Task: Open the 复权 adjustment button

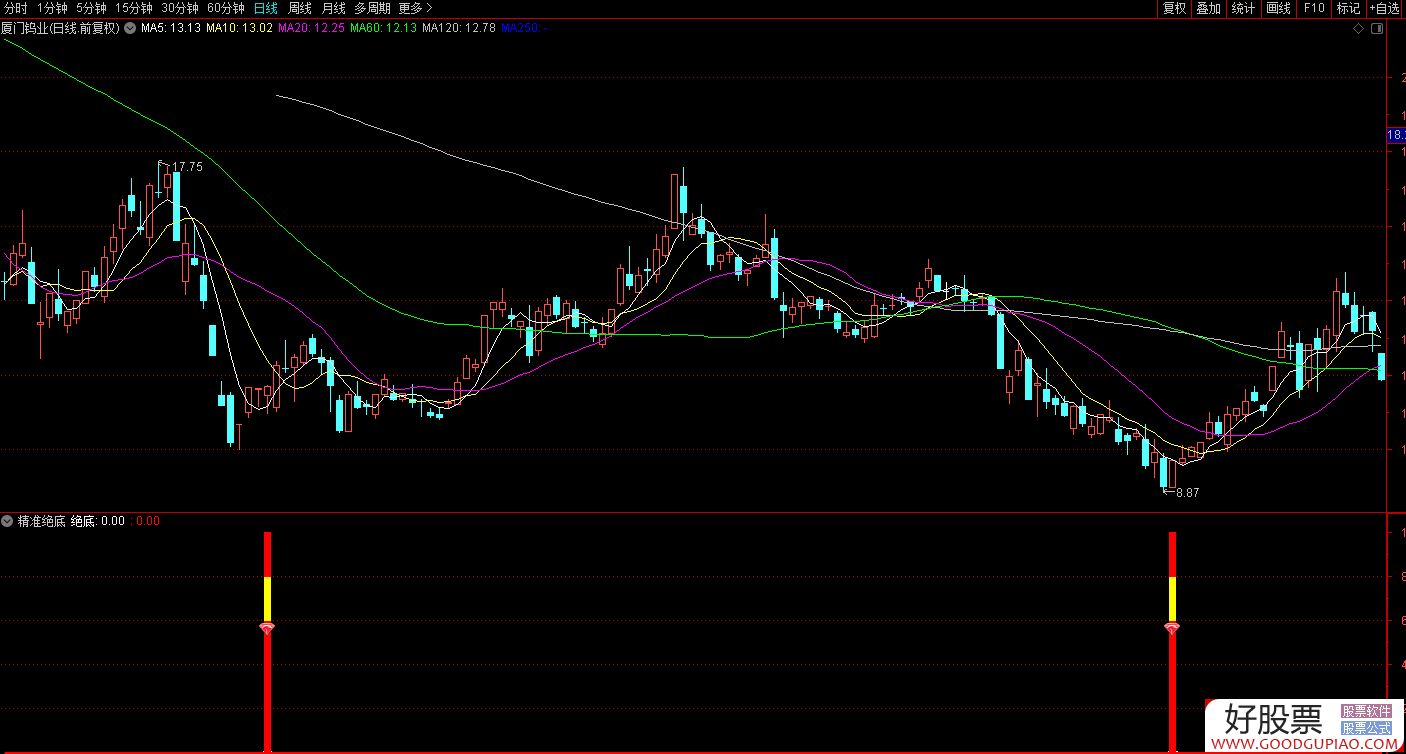Action: tap(1174, 8)
